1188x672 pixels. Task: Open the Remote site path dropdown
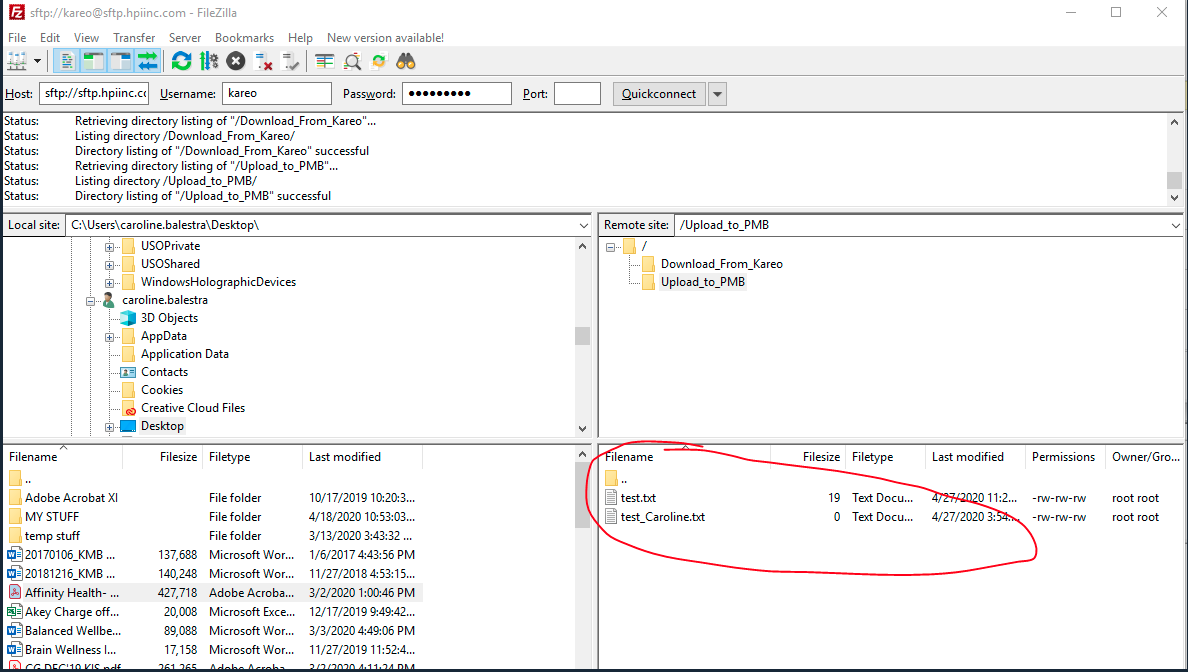[1176, 226]
